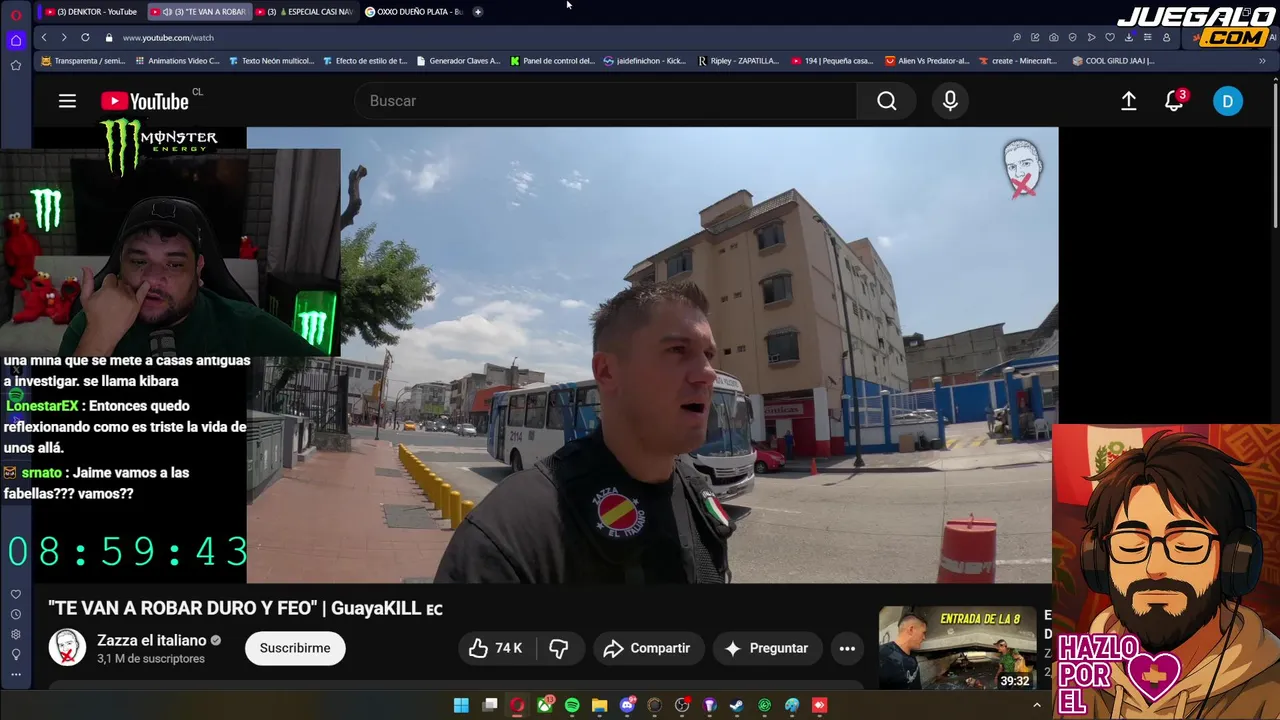The height and width of the screenshot is (720, 1280).
Task: Go to the YouTube home logo
Action: [145, 101]
